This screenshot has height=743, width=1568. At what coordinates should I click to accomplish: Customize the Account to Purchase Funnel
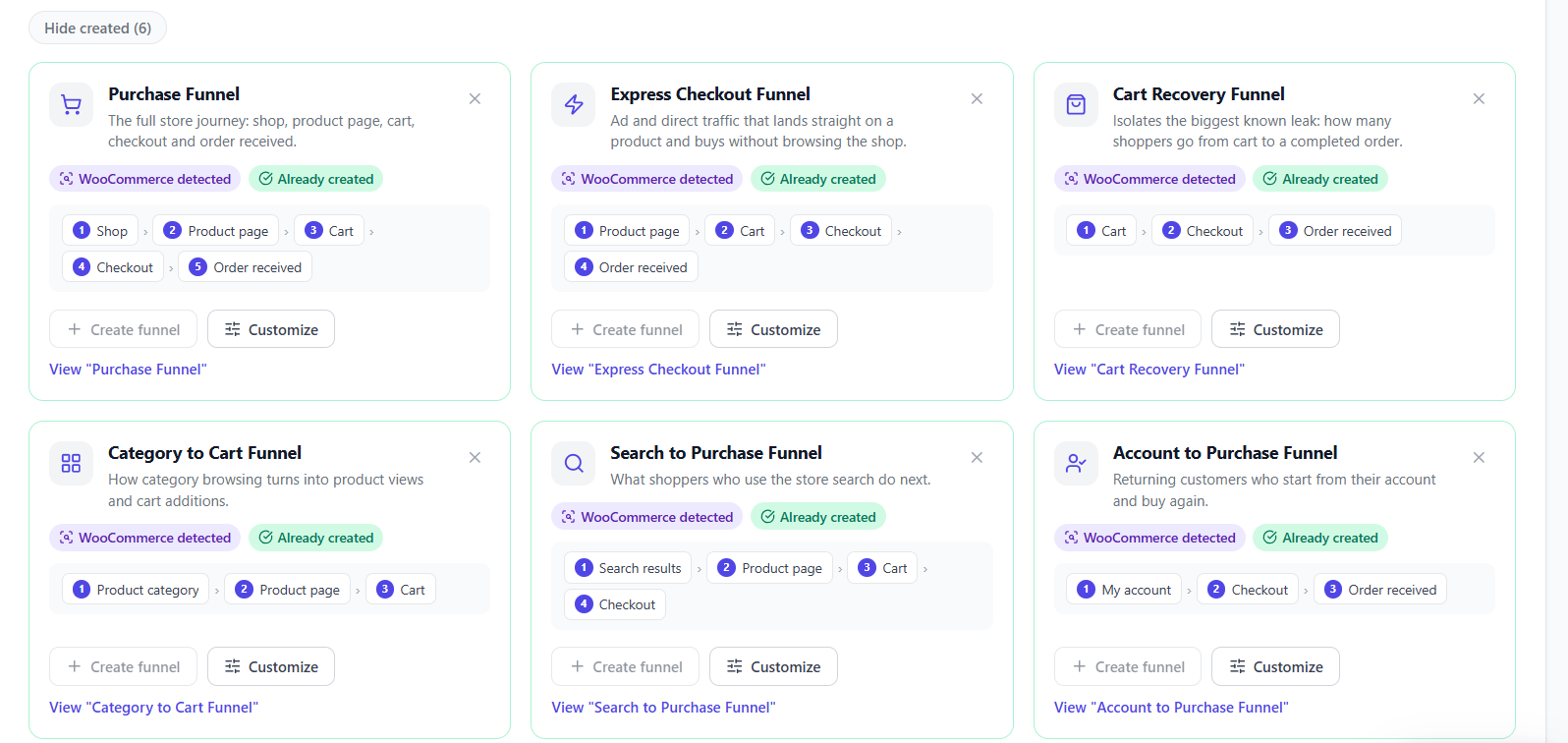pos(1275,666)
